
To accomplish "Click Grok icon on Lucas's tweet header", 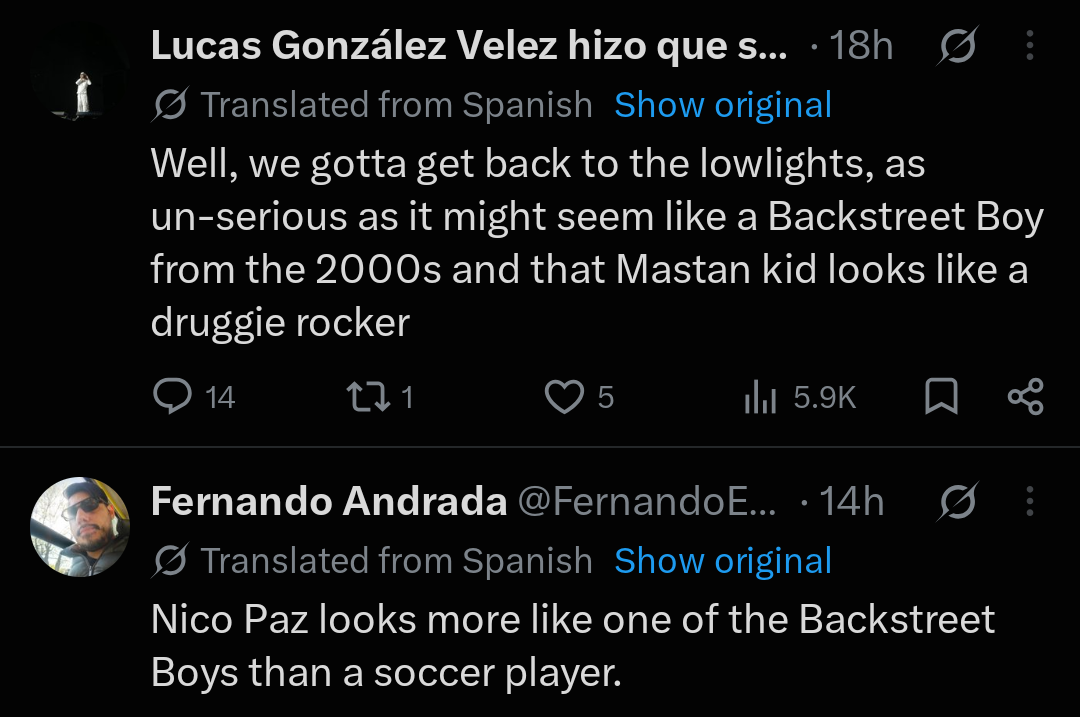I will click(x=957, y=45).
